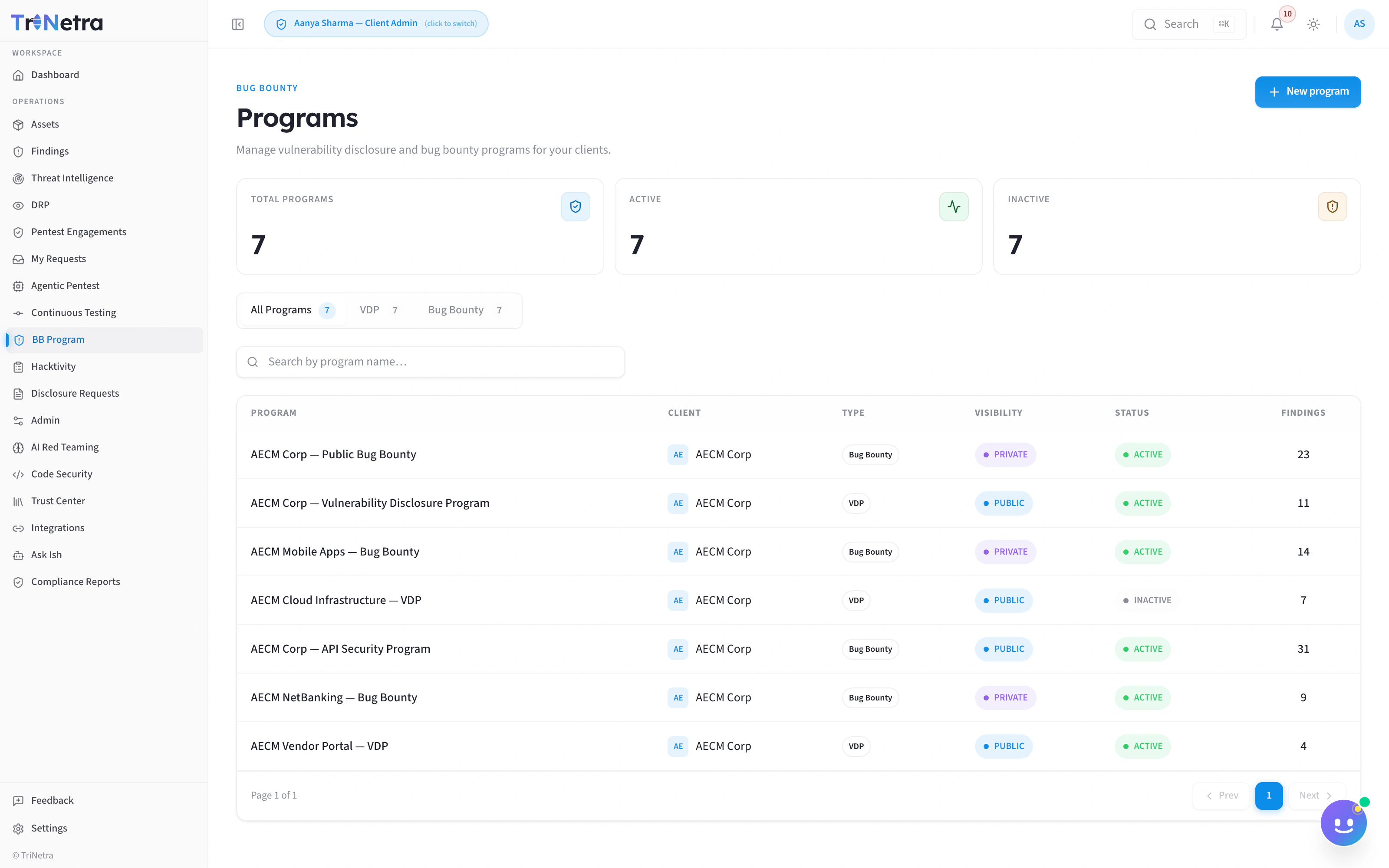Sort by the PROGRAM column header
The image size is (1389, 868).
[274, 413]
